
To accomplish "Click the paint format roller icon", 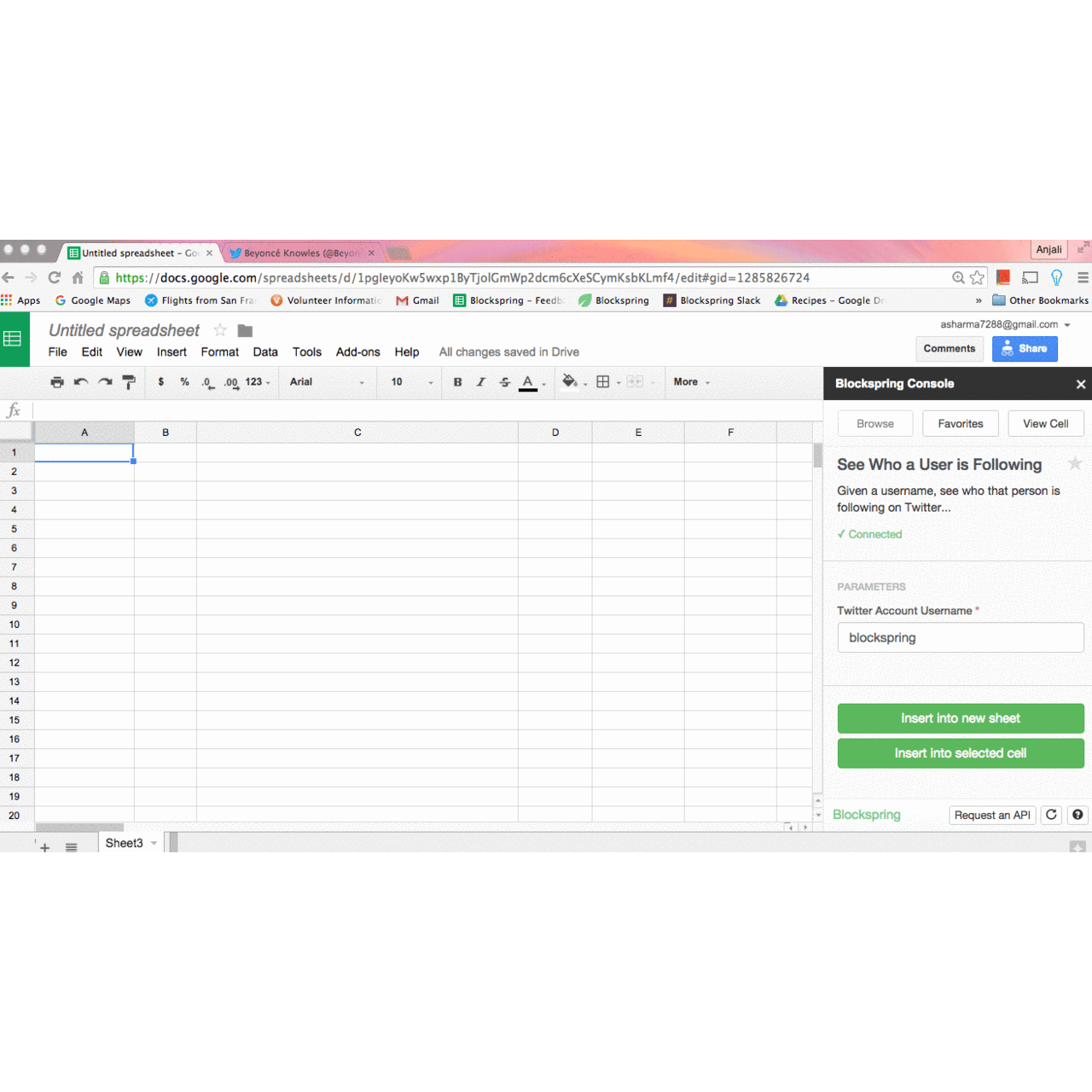I will (129, 382).
